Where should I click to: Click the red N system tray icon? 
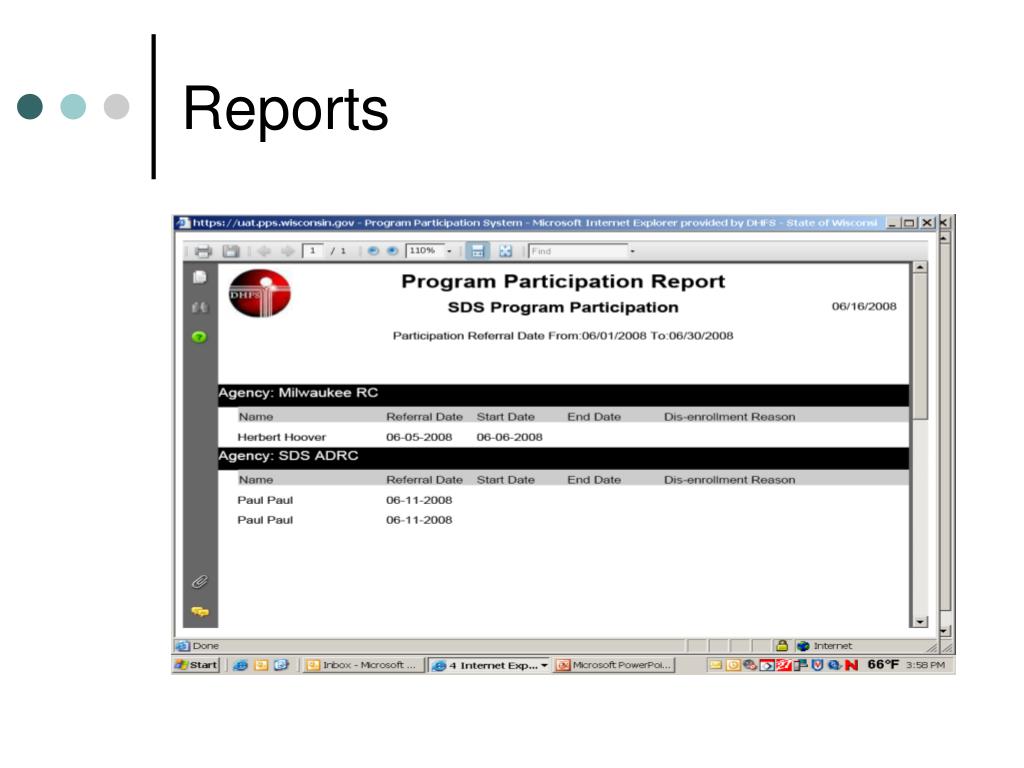pos(851,665)
